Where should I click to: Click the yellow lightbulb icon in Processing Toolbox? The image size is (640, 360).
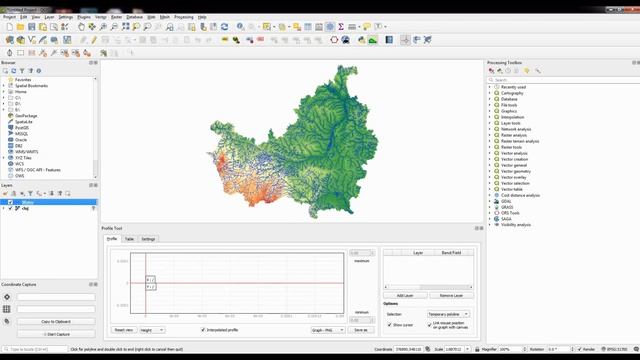click(x=527, y=71)
